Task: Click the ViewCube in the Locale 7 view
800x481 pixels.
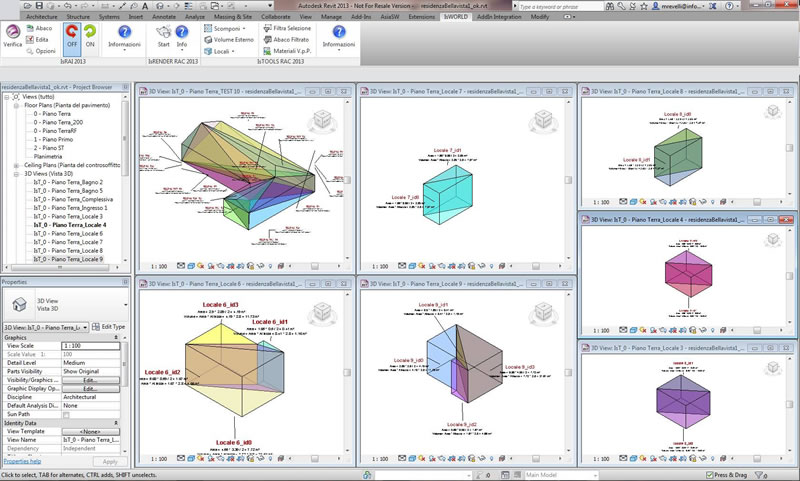Action: tap(543, 121)
